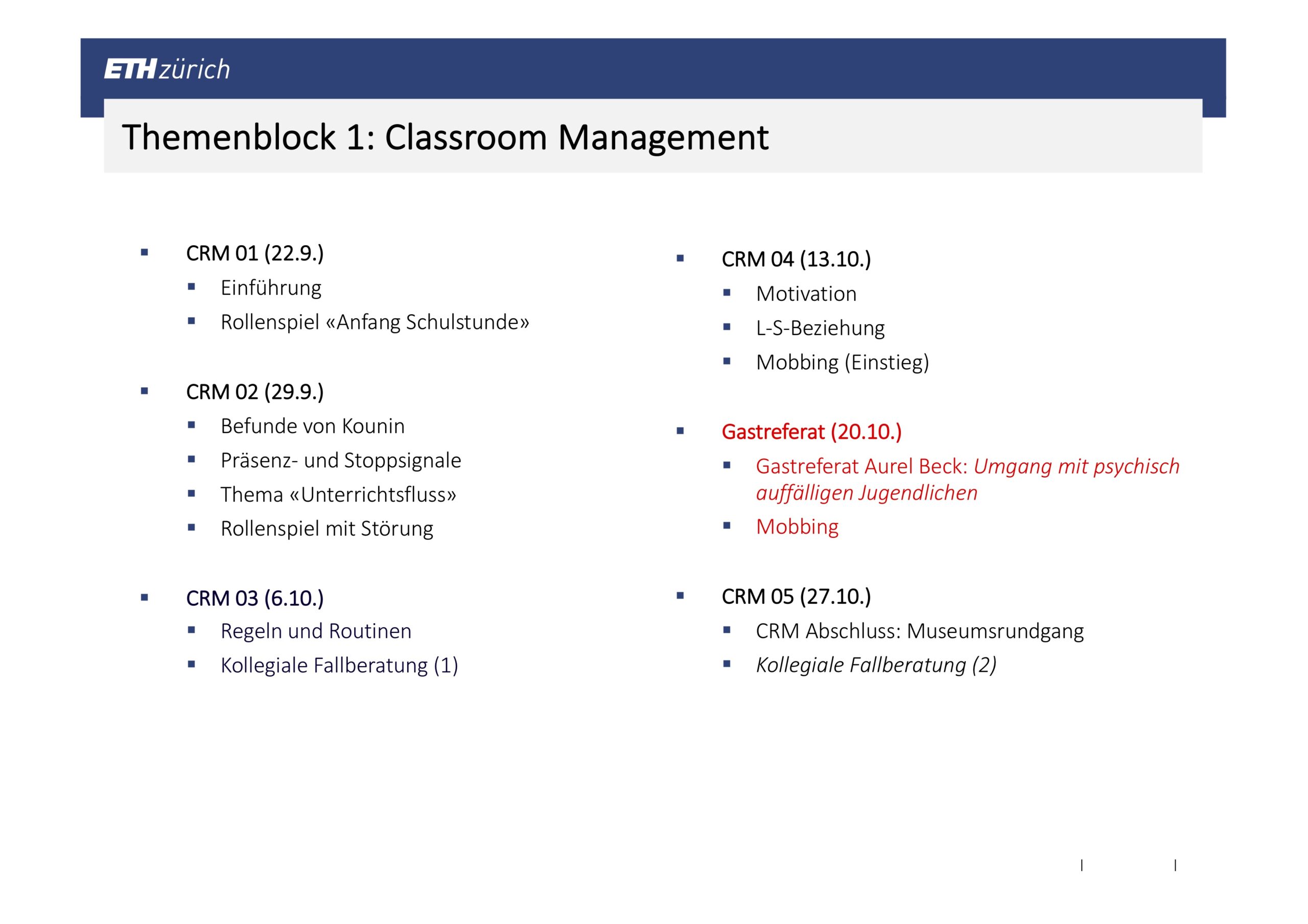The image size is (1308, 924).
Task: Select Rollenspiel mit Störung item
Action: pos(327,529)
